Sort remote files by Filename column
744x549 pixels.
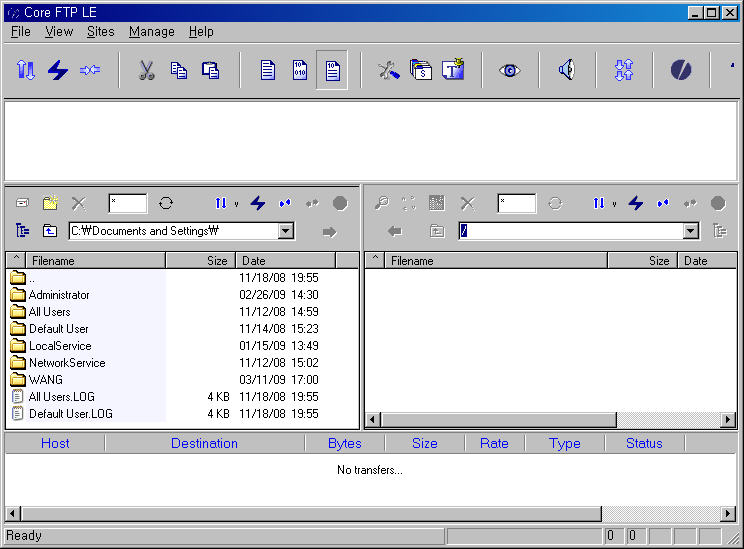(496, 261)
